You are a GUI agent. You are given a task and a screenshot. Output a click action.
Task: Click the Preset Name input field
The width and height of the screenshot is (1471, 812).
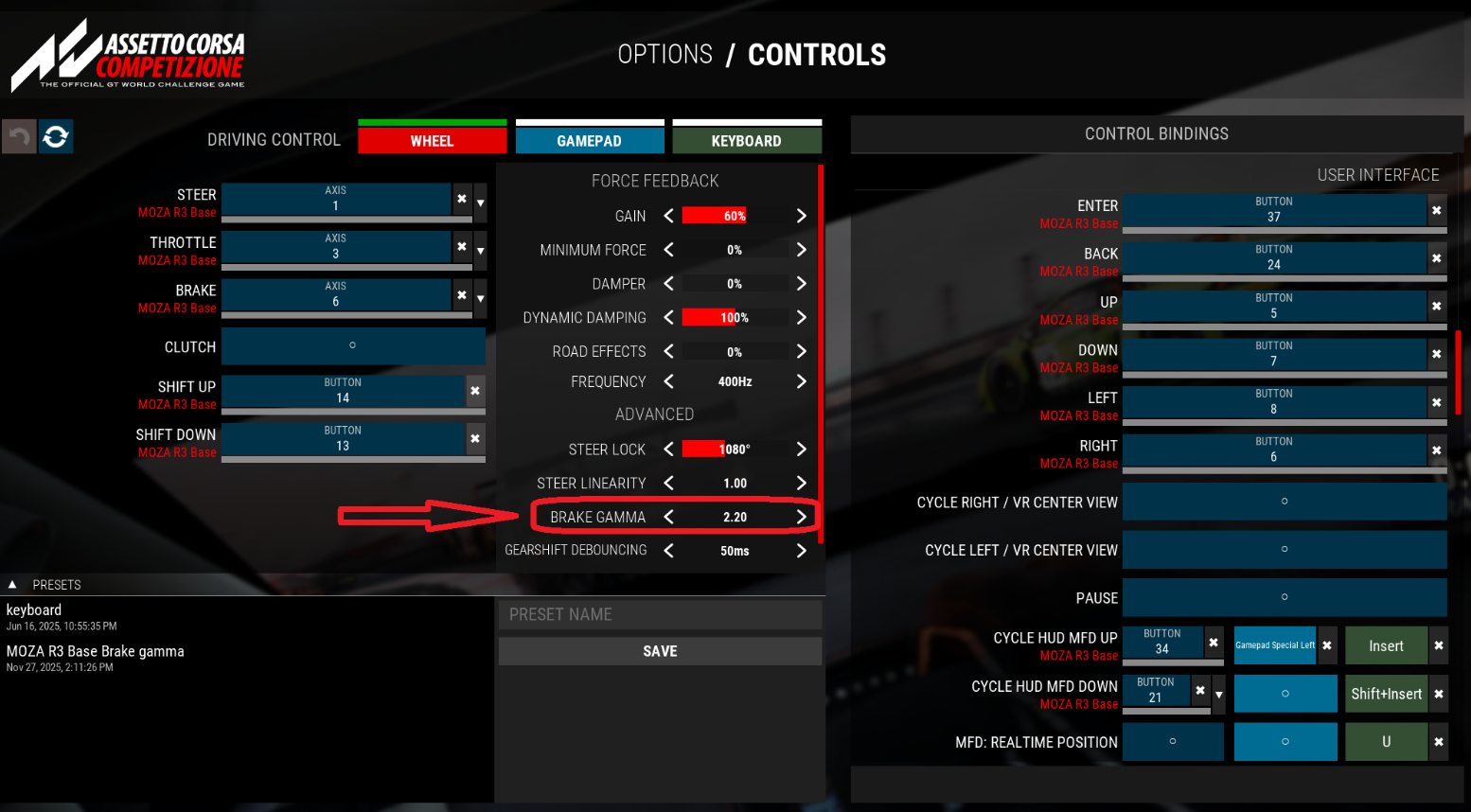[660, 614]
